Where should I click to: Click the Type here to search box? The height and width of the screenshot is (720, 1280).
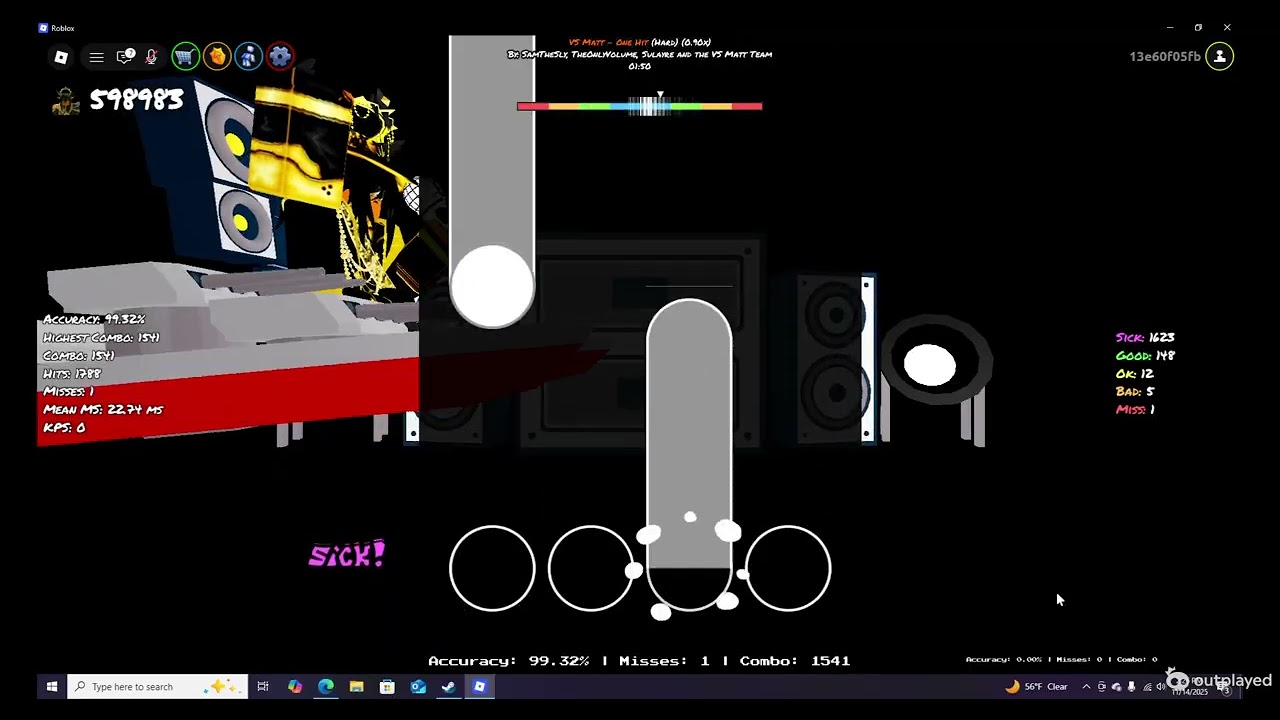(x=157, y=687)
